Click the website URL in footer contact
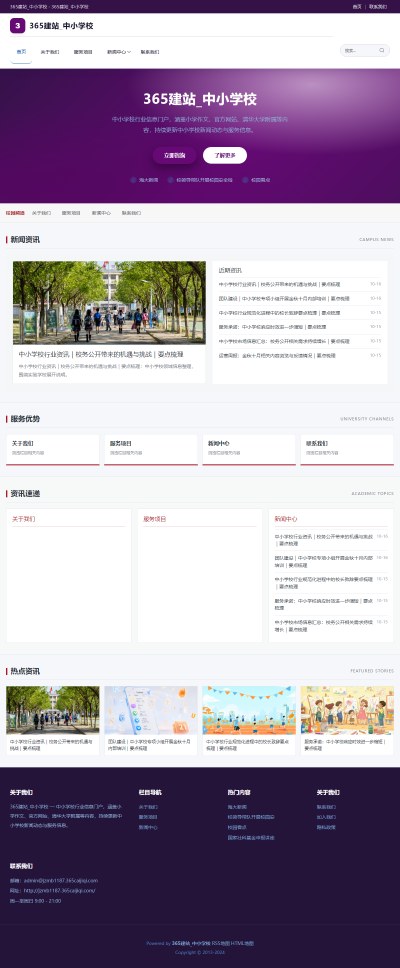 60,891
